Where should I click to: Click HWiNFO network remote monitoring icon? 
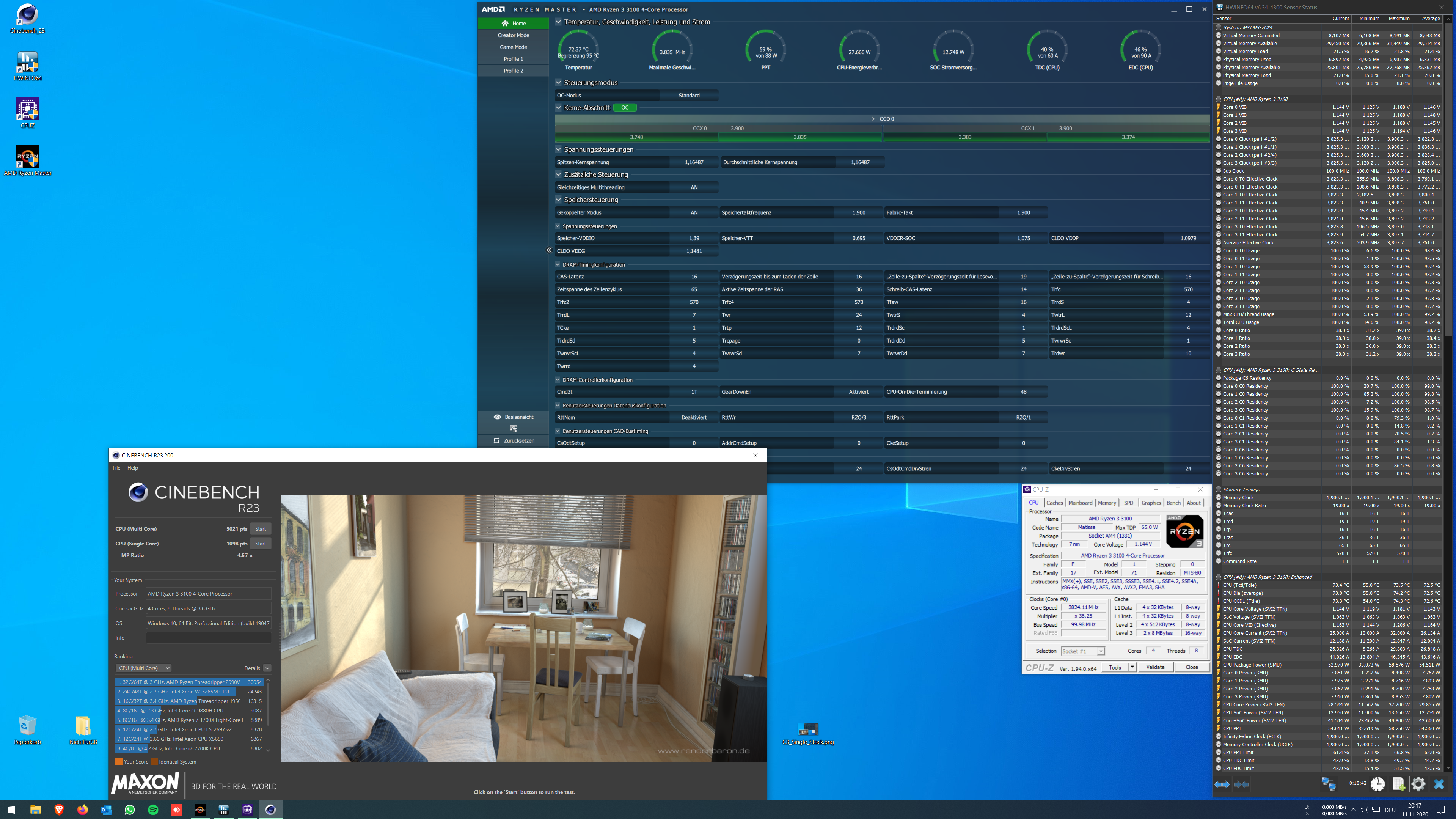tap(1328, 784)
